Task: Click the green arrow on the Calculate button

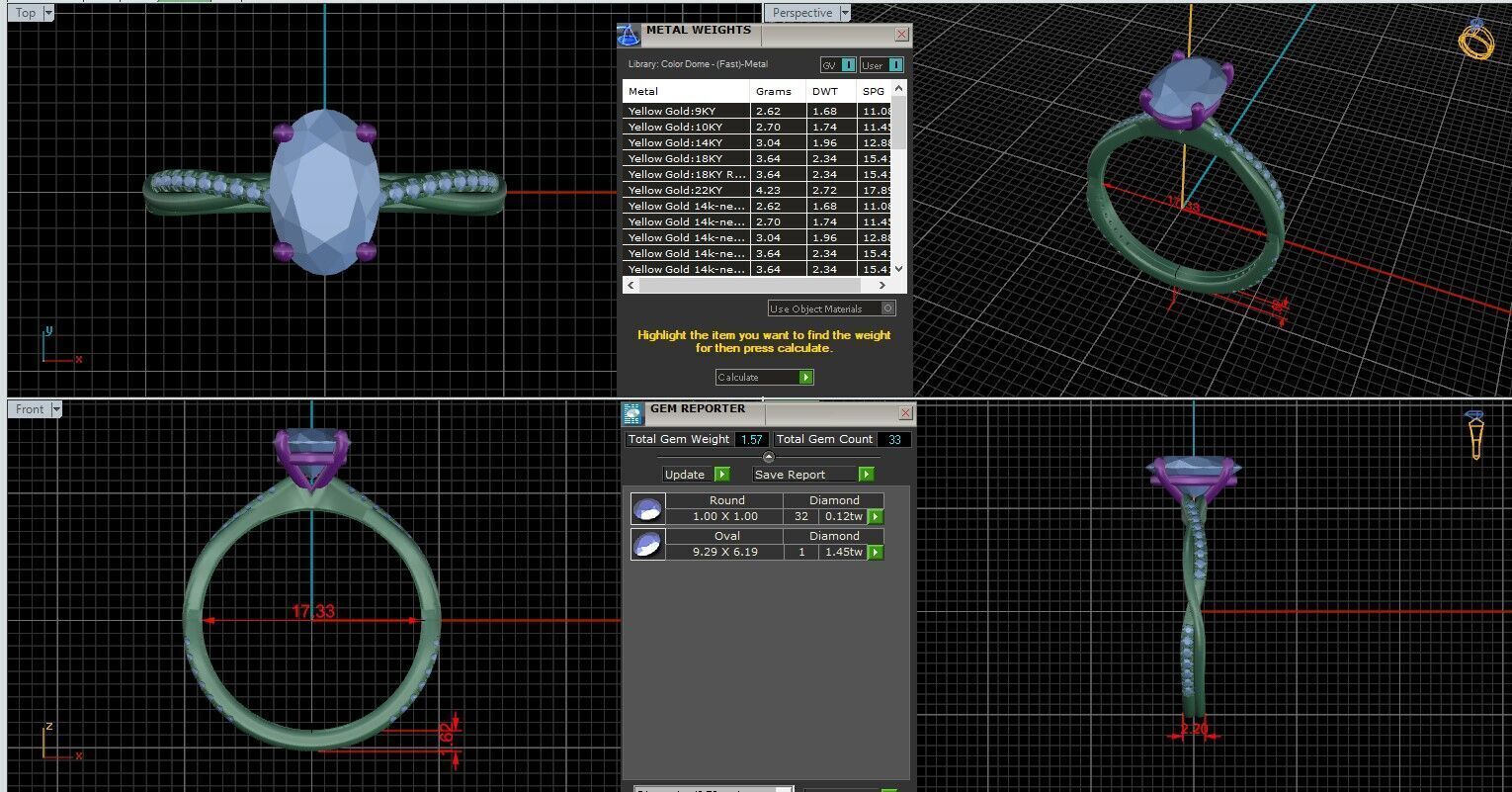Action: click(x=805, y=378)
